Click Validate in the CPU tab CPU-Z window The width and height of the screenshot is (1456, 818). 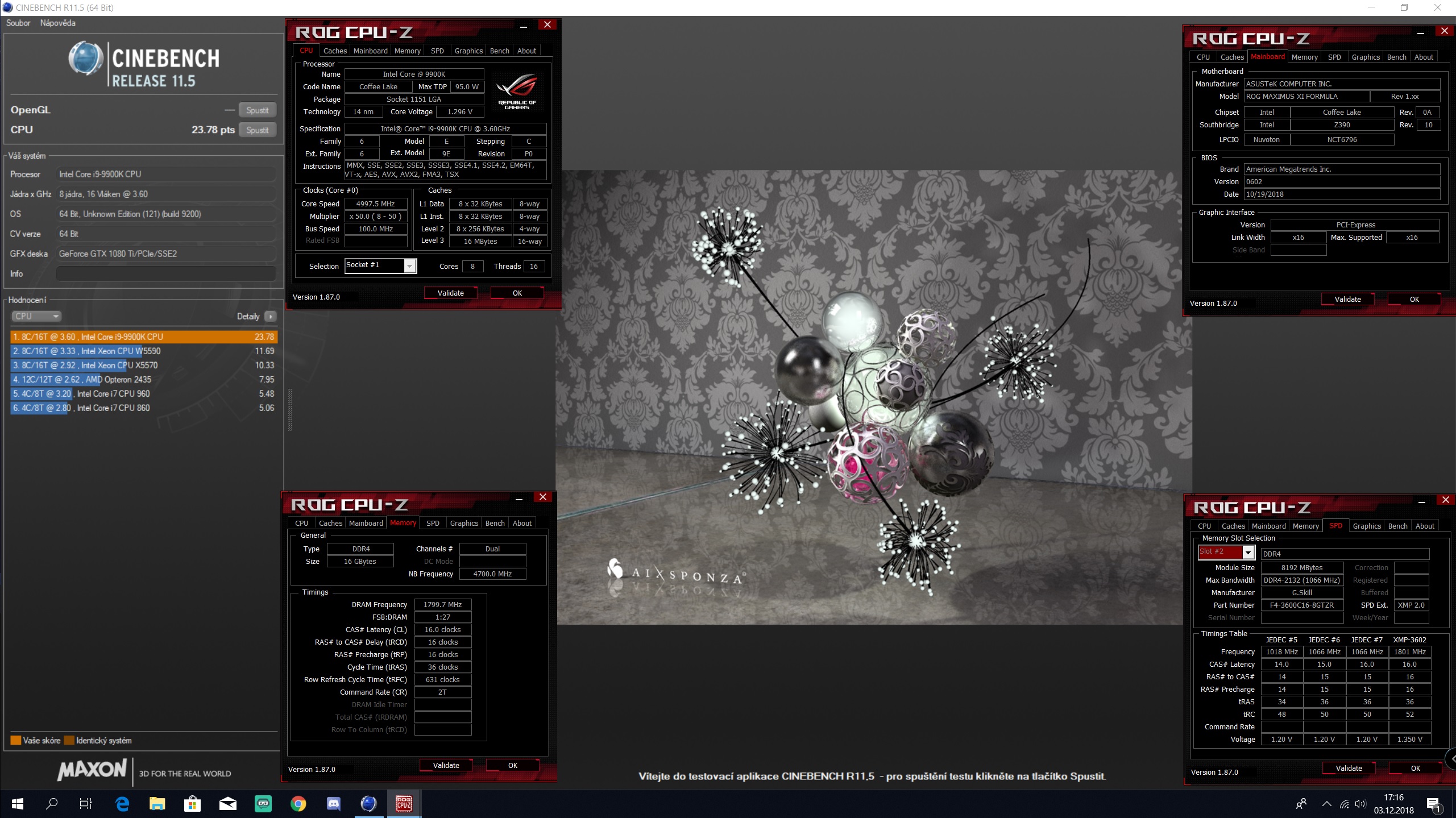tap(450, 293)
